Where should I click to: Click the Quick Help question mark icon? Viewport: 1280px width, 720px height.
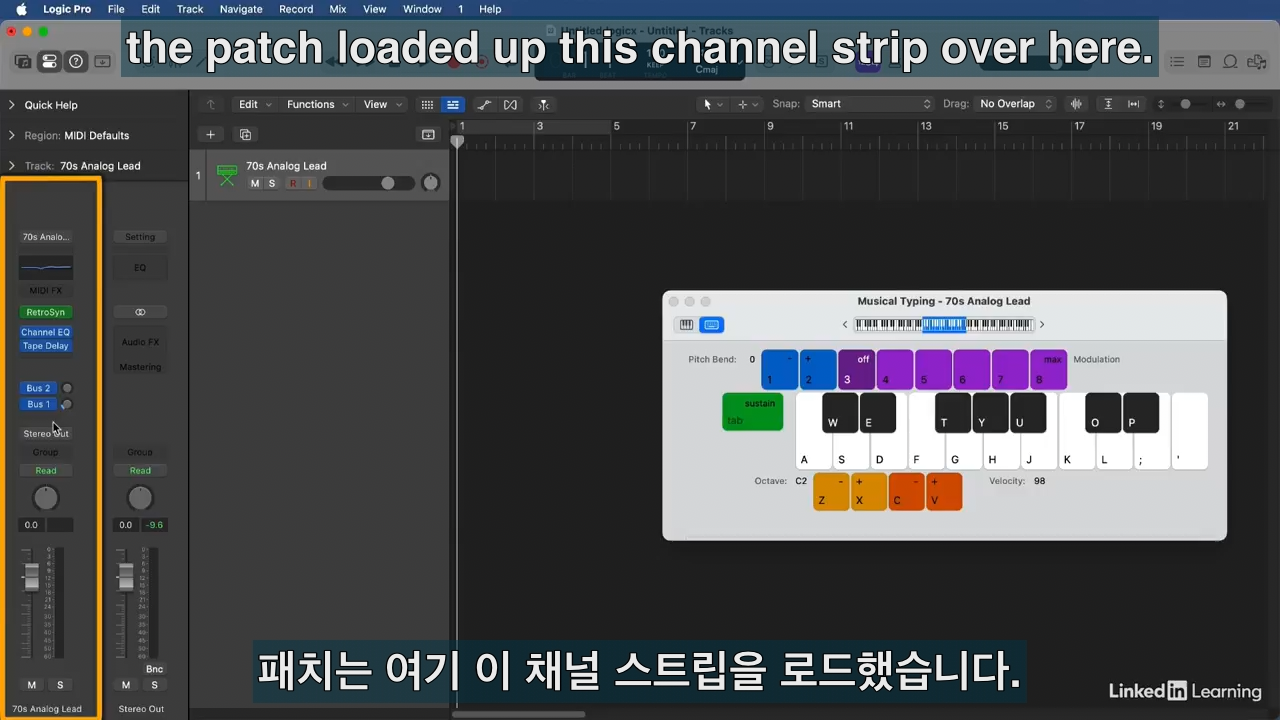[x=76, y=62]
